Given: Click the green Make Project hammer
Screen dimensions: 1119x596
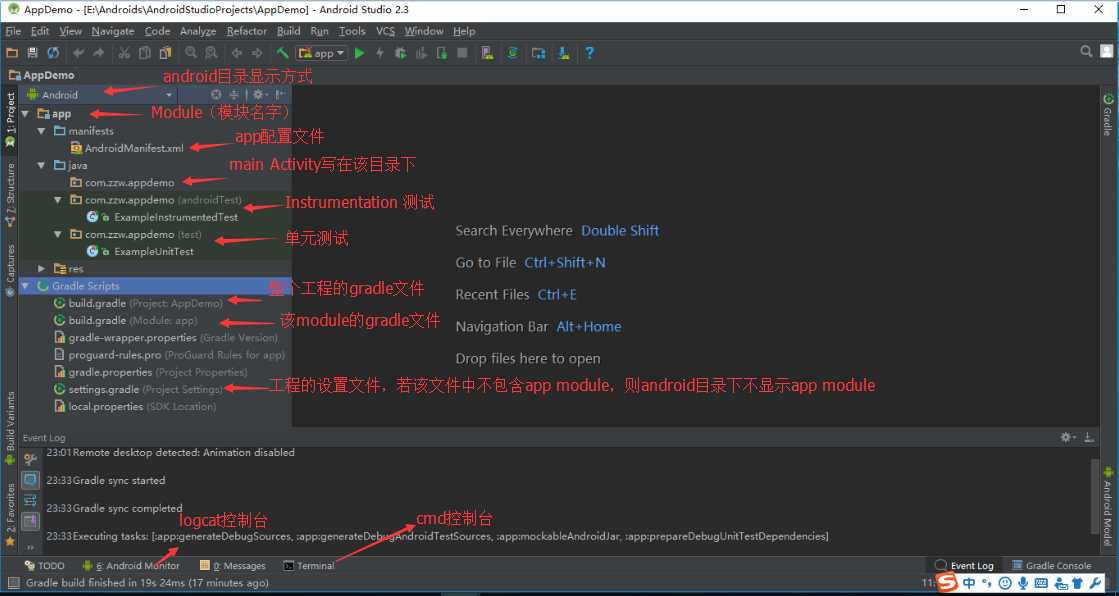Looking at the screenshot, I should 283,53.
